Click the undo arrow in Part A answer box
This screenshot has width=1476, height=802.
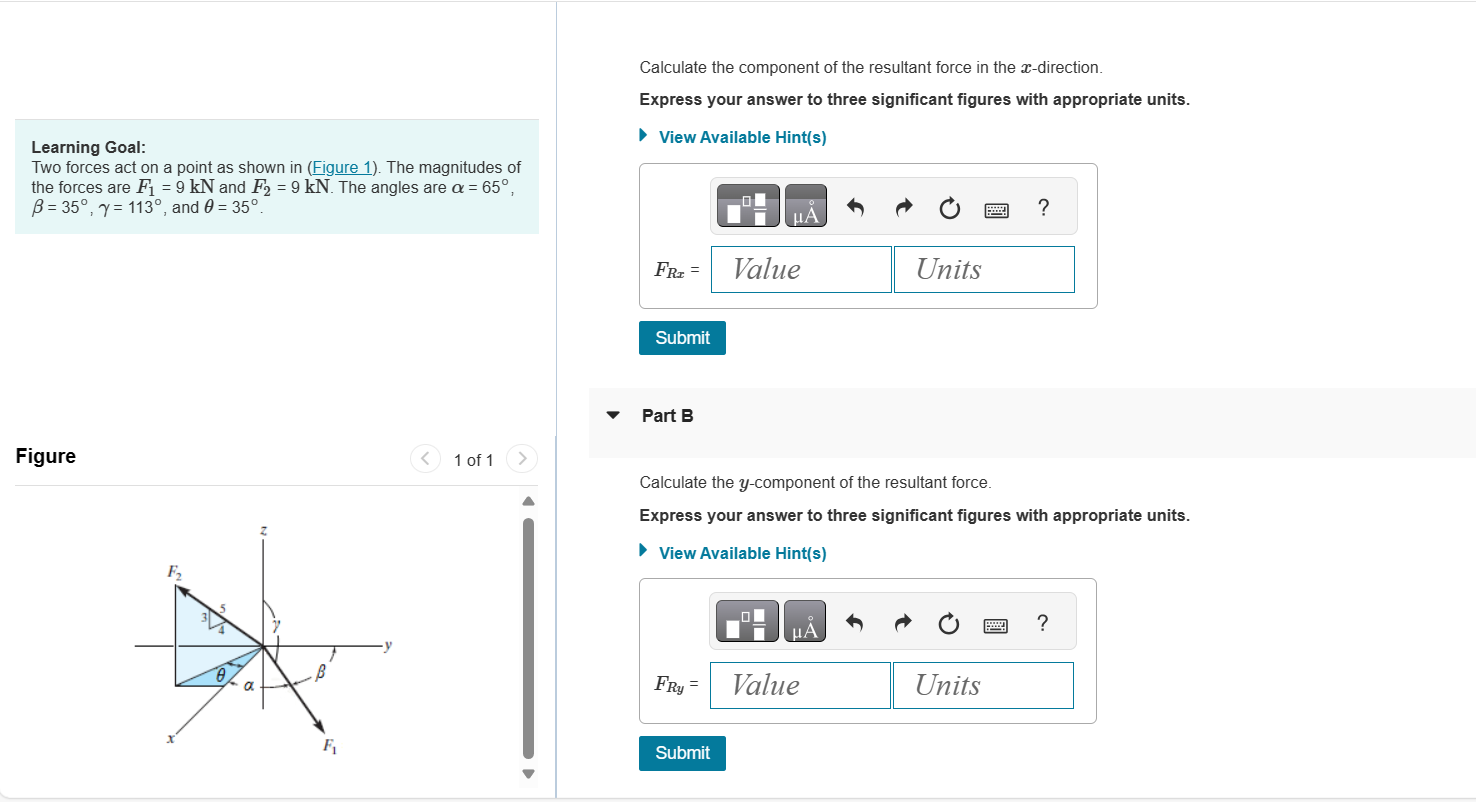[855, 208]
